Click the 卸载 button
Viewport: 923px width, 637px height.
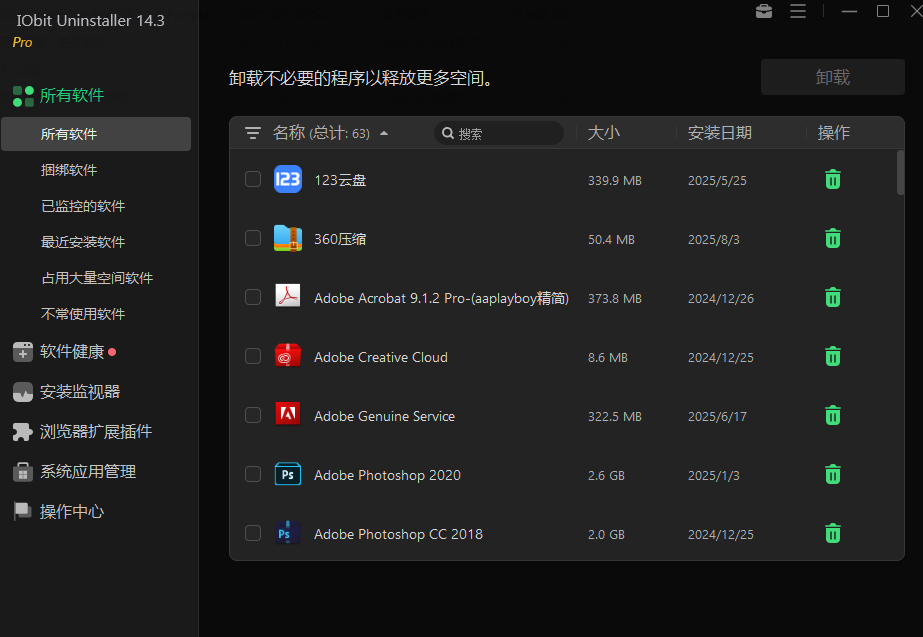(832, 77)
